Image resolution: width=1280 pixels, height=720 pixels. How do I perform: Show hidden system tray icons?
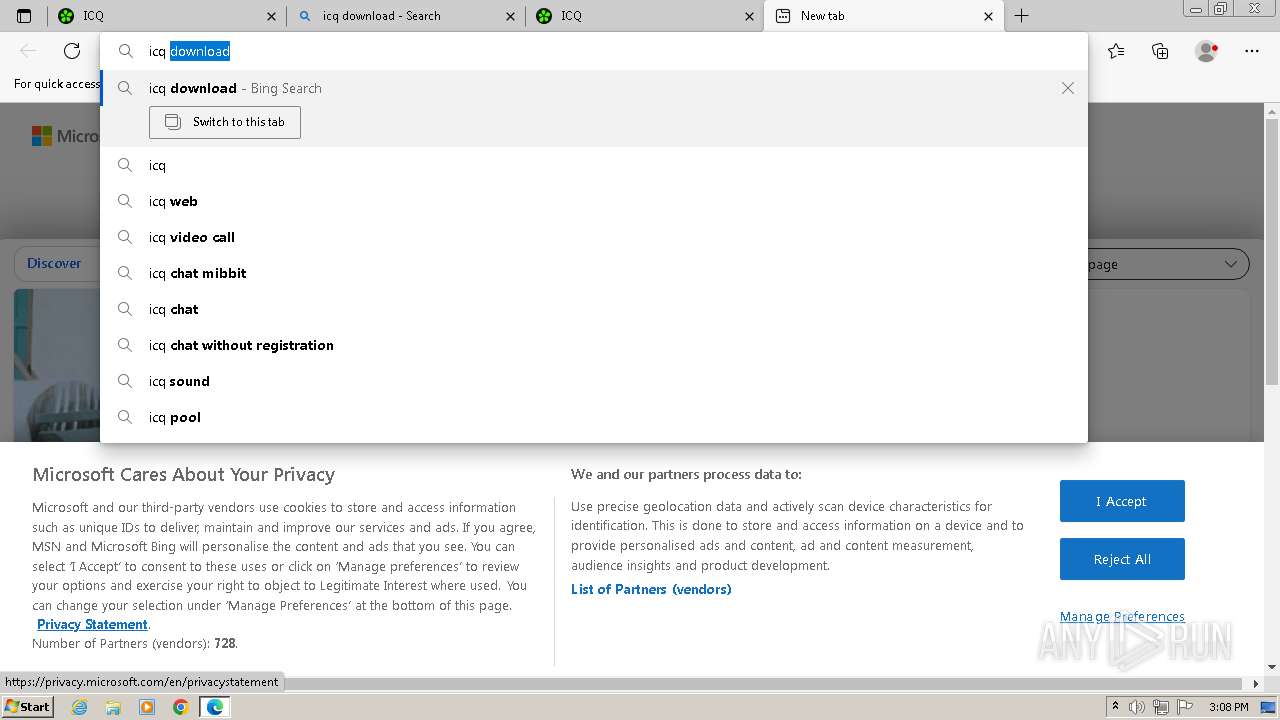point(1115,707)
